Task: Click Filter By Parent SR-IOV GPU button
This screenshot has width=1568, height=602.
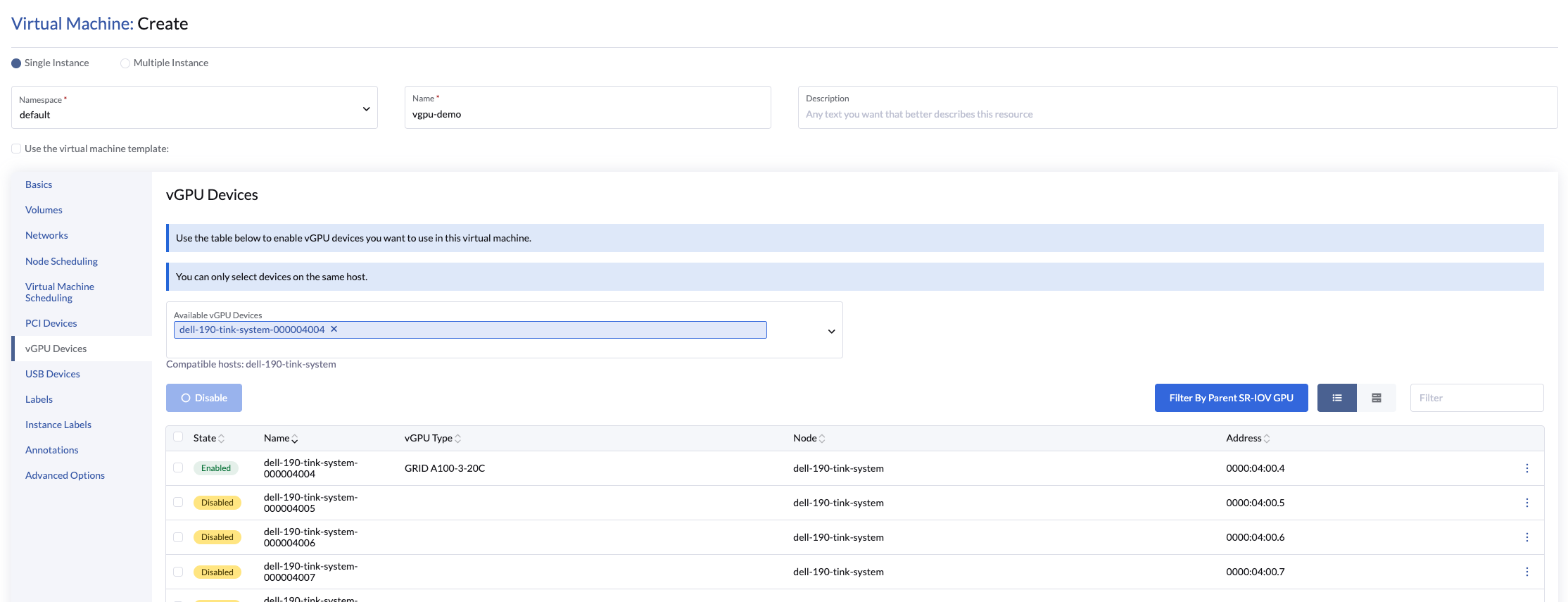Action: tap(1231, 398)
